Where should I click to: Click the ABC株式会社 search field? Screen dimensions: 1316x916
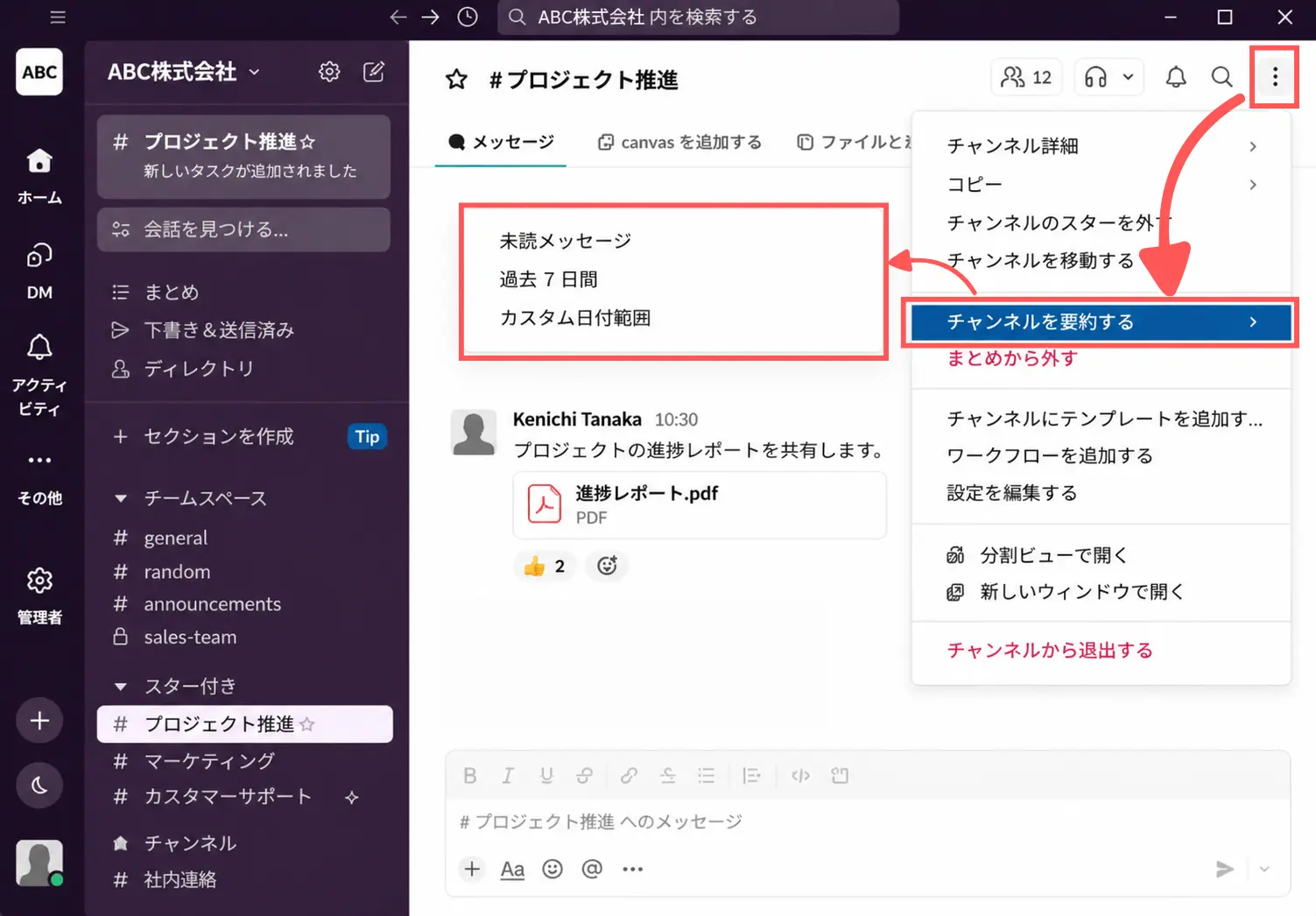click(x=698, y=18)
